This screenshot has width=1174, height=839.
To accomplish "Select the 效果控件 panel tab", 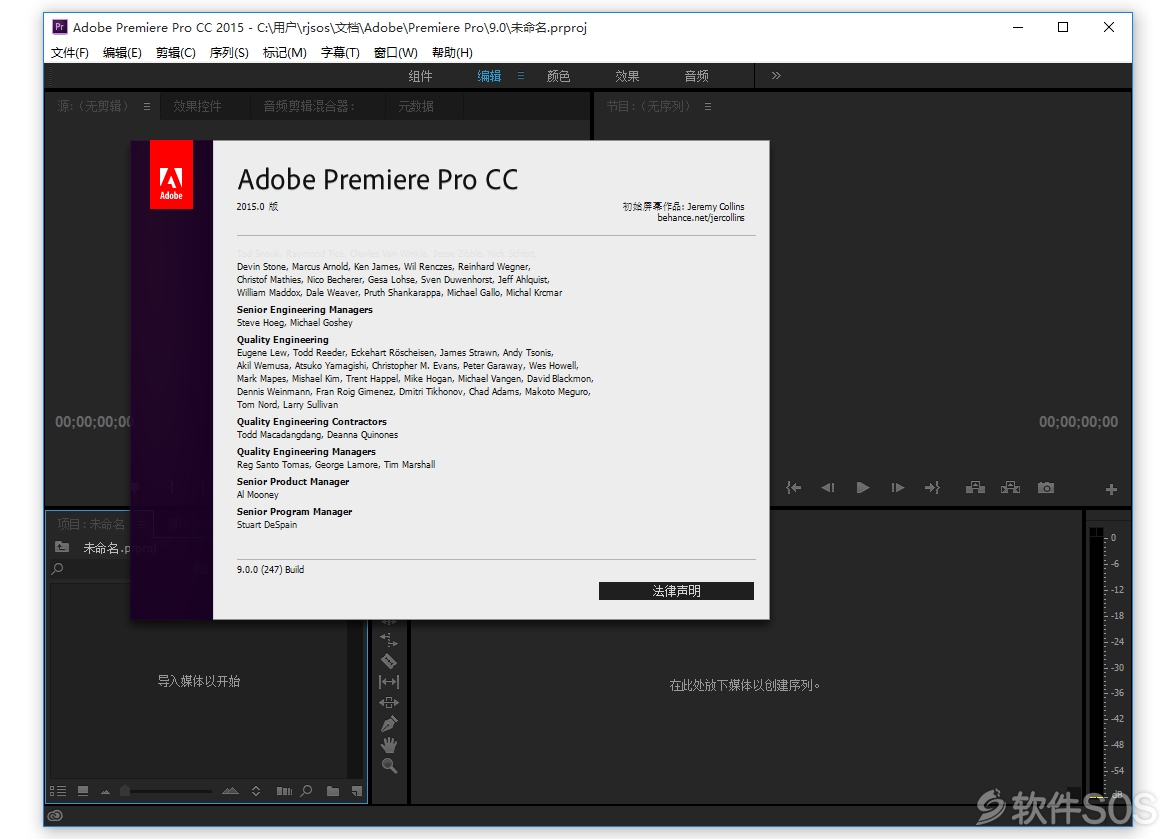I will 197,106.
